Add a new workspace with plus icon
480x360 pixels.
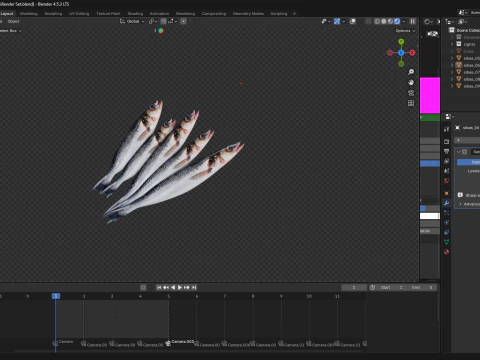pos(294,14)
